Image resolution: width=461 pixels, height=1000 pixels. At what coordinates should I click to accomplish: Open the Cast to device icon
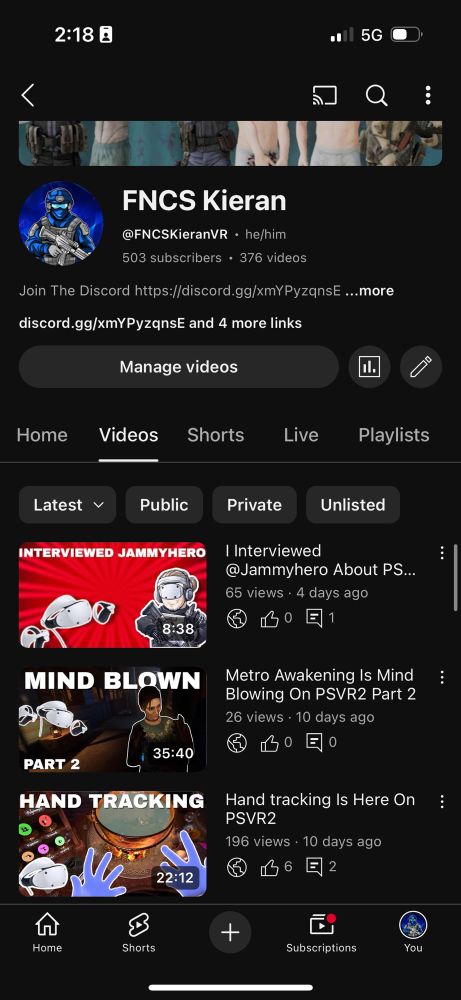click(325, 95)
